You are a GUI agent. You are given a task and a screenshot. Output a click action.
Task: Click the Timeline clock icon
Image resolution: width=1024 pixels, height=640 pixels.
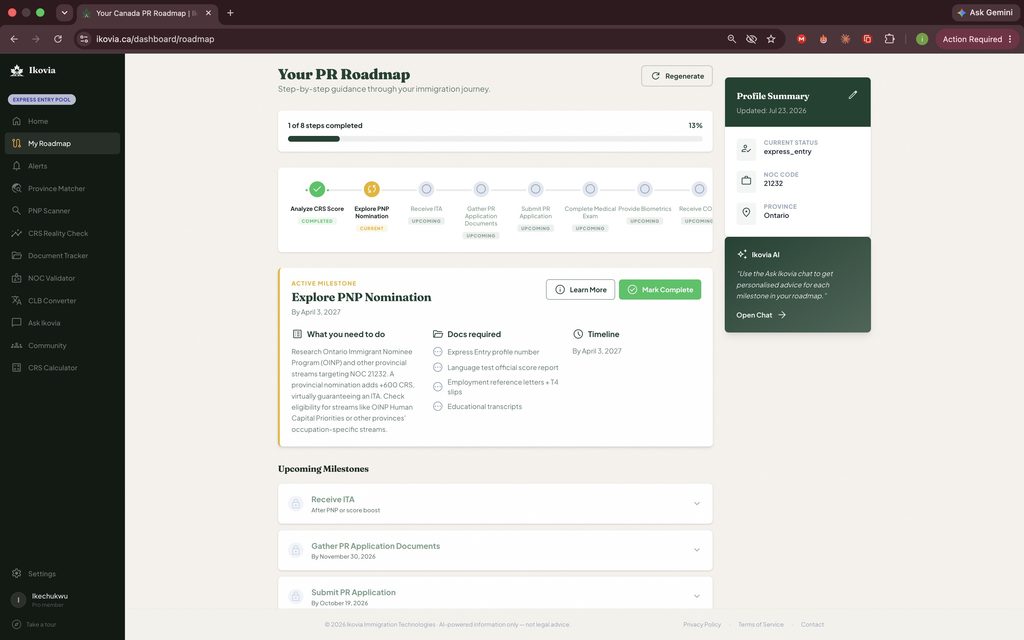click(578, 334)
